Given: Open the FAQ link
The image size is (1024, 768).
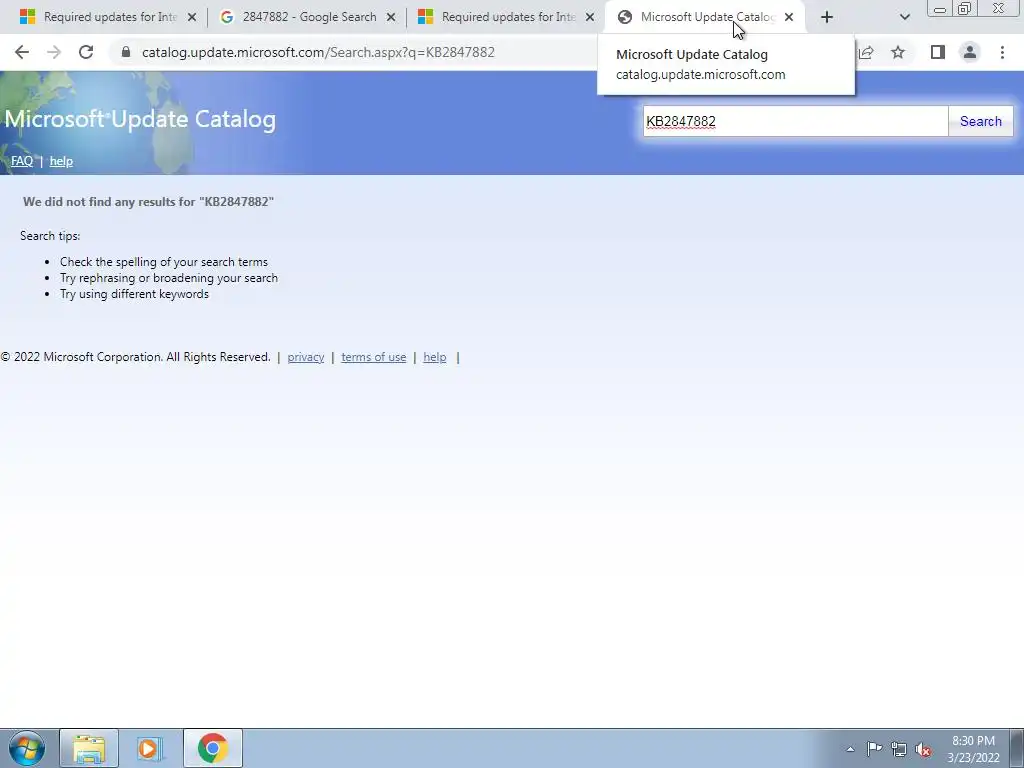Looking at the screenshot, I should tap(22, 161).
